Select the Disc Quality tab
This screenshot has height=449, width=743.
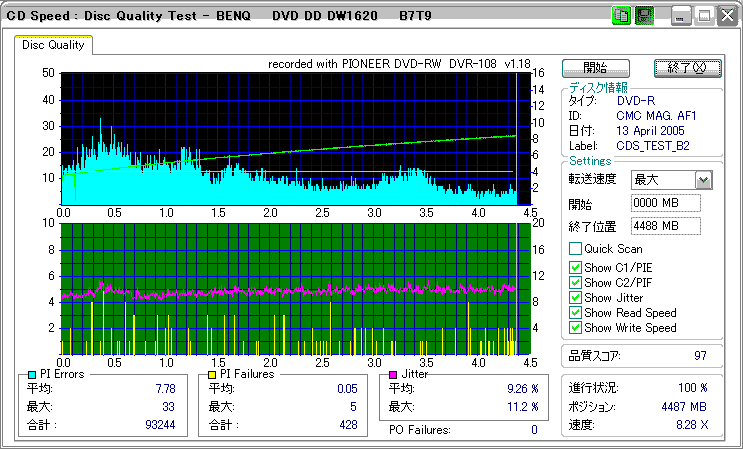(x=53, y=45)
